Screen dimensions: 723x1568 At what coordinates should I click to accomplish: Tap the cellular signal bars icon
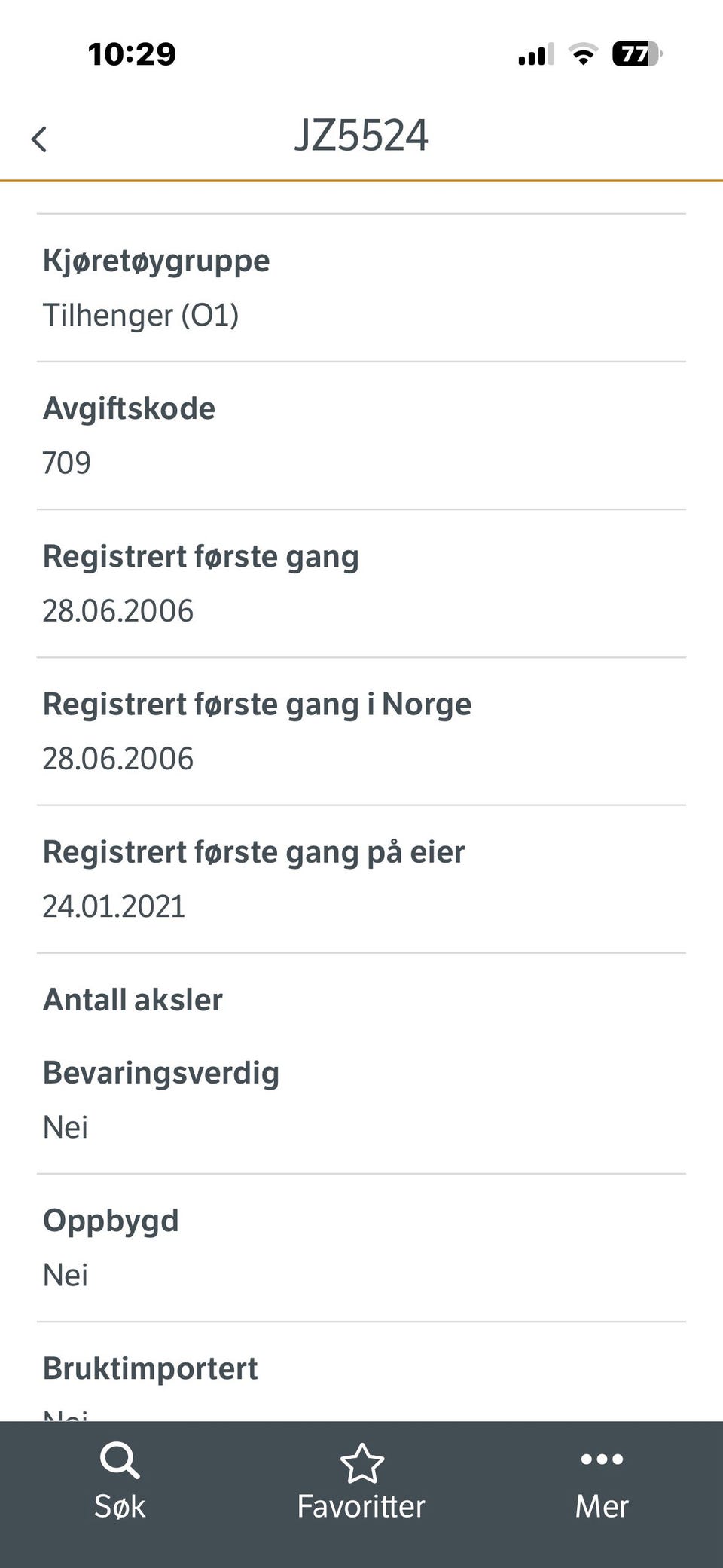[535, 54]
